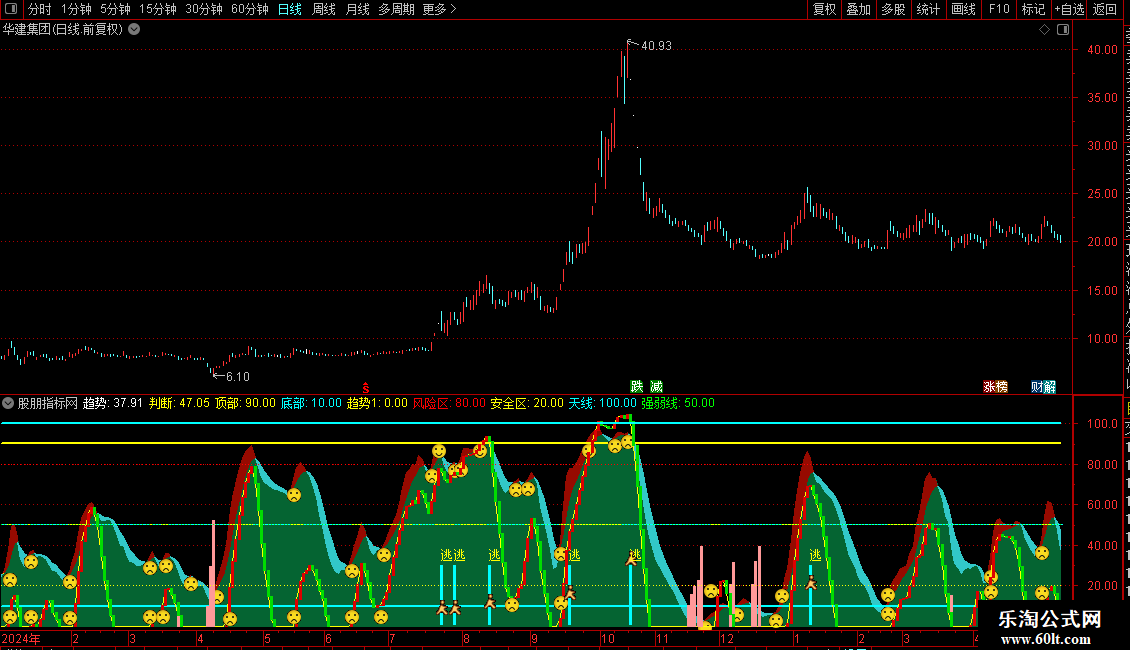1130x650 pixels.
Task: Click the panel layout icon at top-left
Action: pos(11,9)
